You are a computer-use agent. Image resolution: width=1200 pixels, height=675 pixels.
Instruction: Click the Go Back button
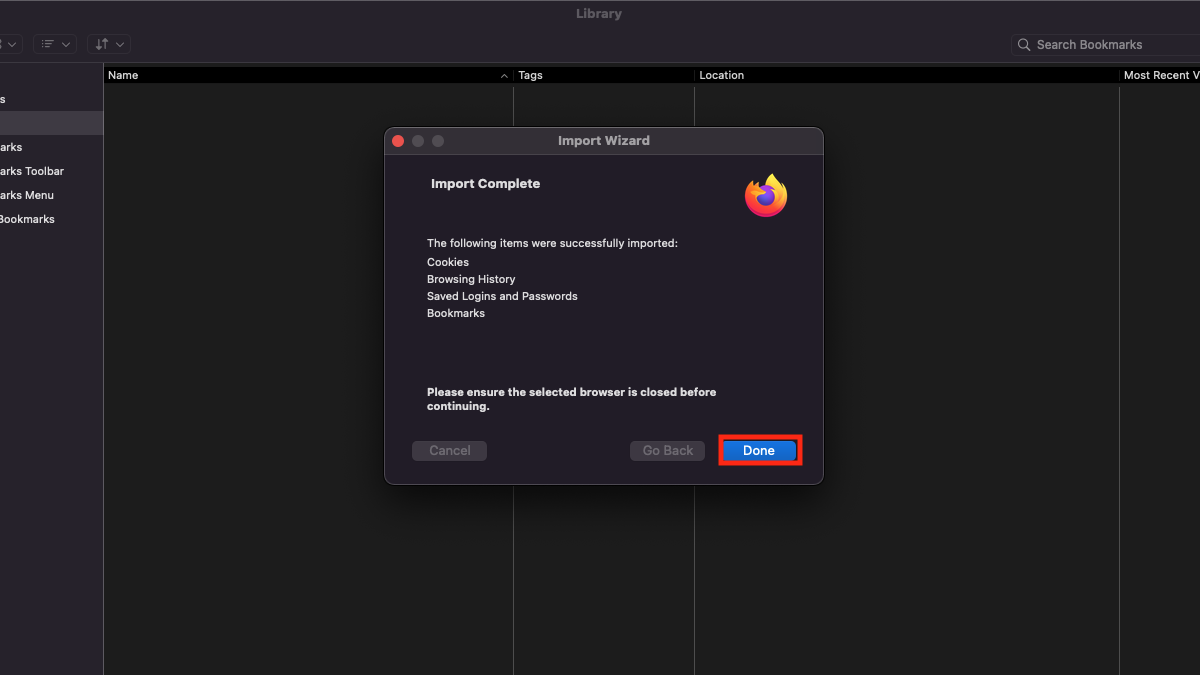pyautogui.click(x=667, y=451)
